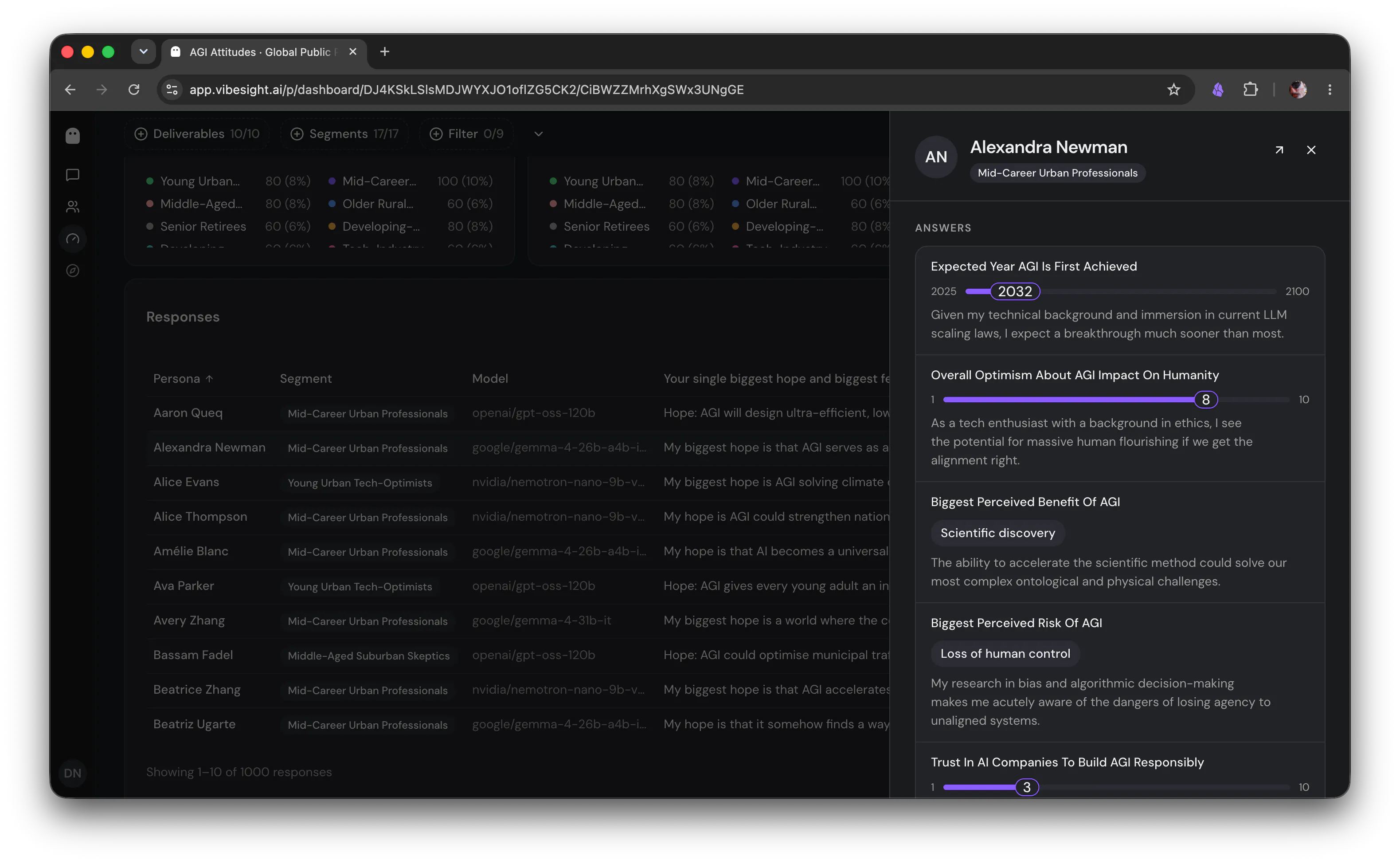Go back with the browser back arrow

point(70,90)
